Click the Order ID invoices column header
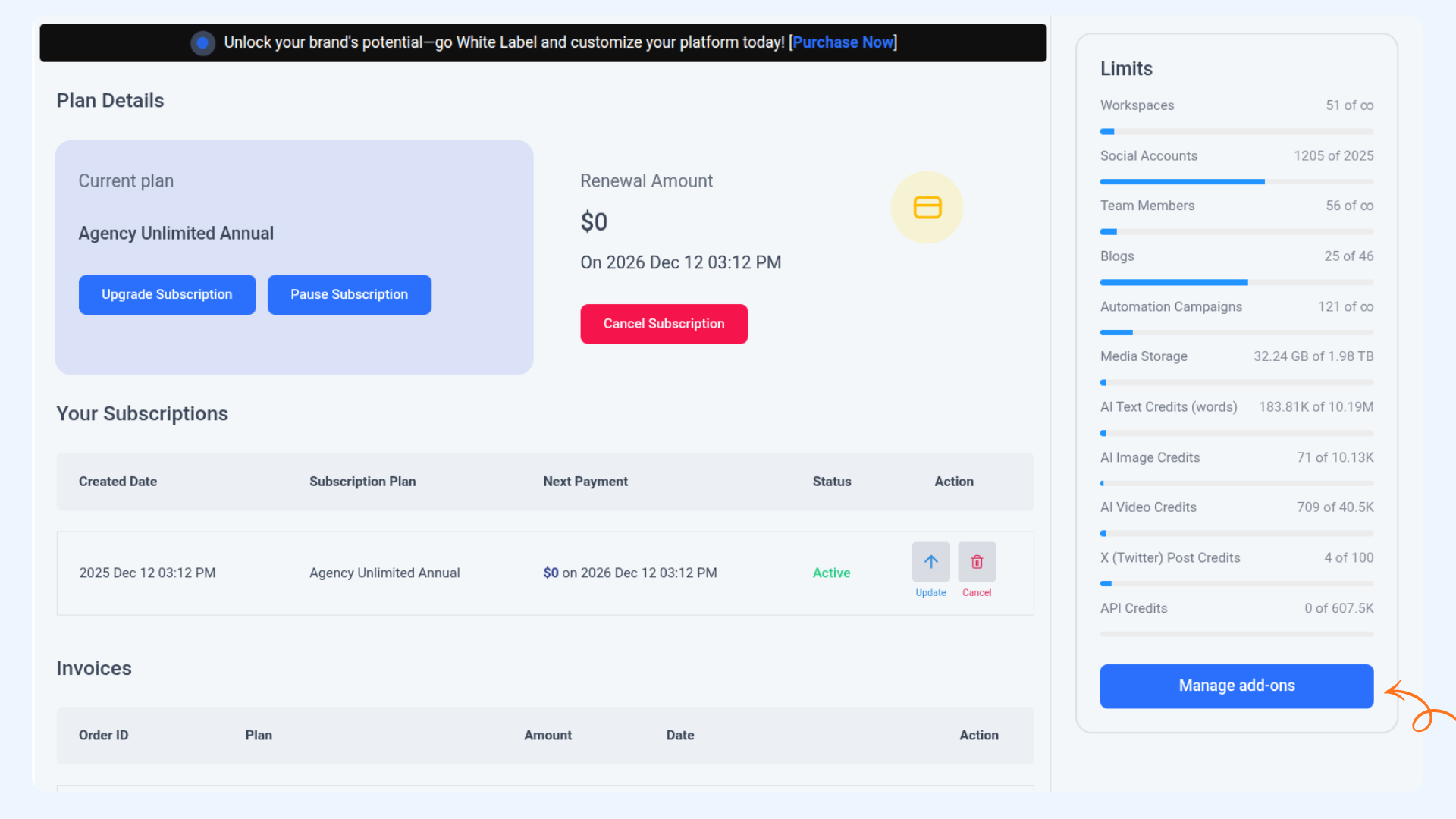 point(103,735)
